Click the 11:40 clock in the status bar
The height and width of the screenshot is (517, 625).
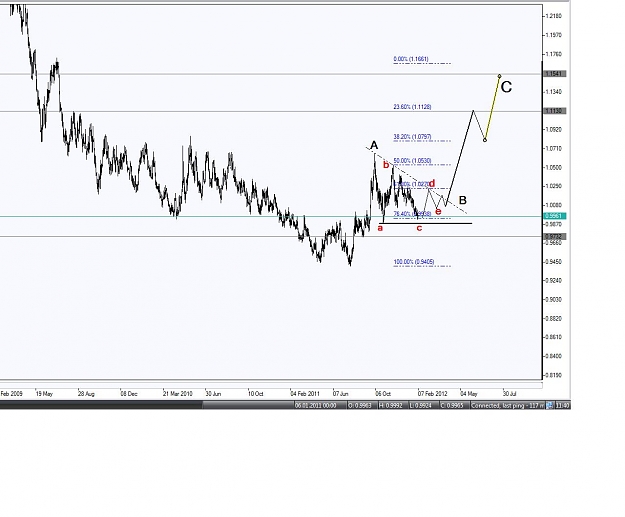coord(562,405)
